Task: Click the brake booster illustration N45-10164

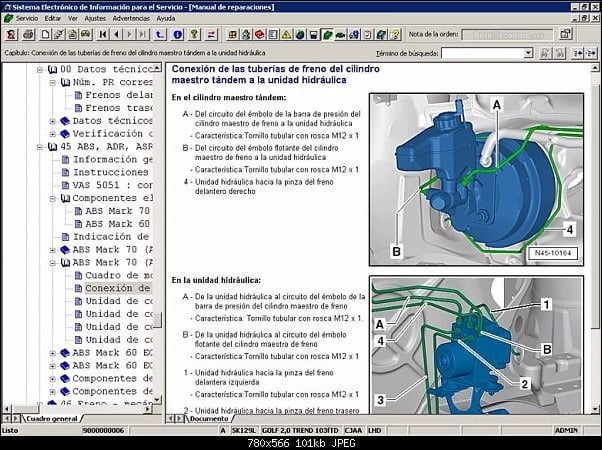Action: point(476,179)
